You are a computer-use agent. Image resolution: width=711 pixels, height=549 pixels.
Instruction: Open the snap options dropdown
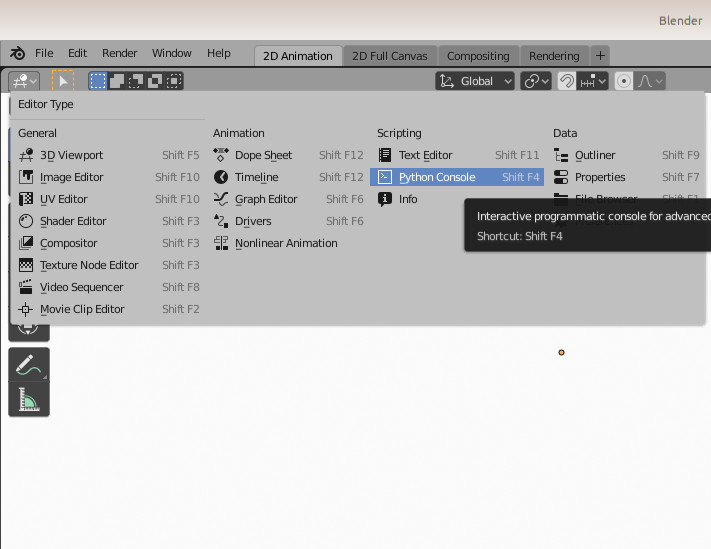coord(593,82)
